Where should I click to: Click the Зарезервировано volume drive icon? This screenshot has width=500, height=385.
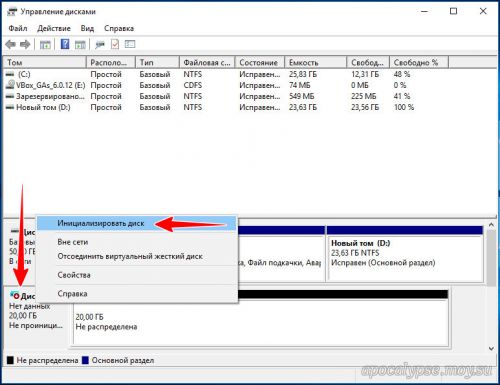click(10, 96)
